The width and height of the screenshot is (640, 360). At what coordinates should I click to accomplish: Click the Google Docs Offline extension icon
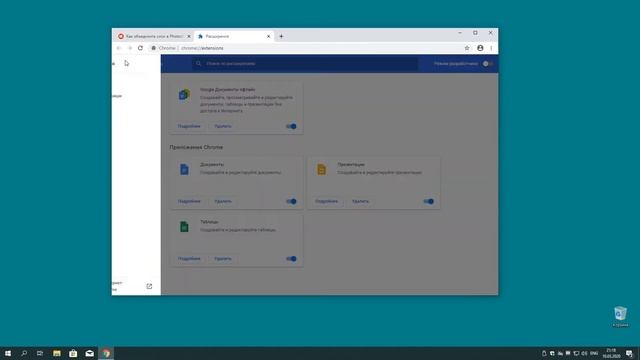[x=184, y=95]
